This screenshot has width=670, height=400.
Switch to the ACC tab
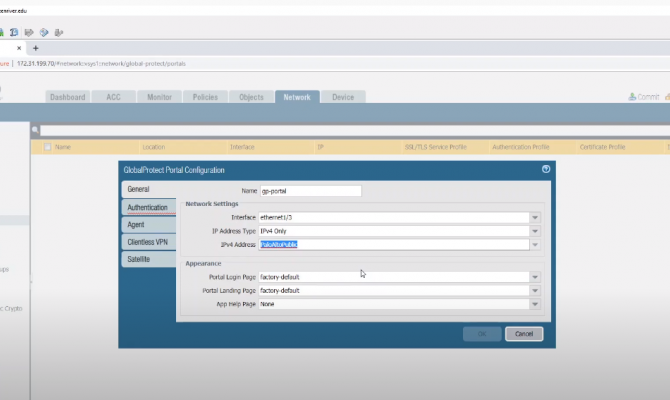click(x=113, y=97)
